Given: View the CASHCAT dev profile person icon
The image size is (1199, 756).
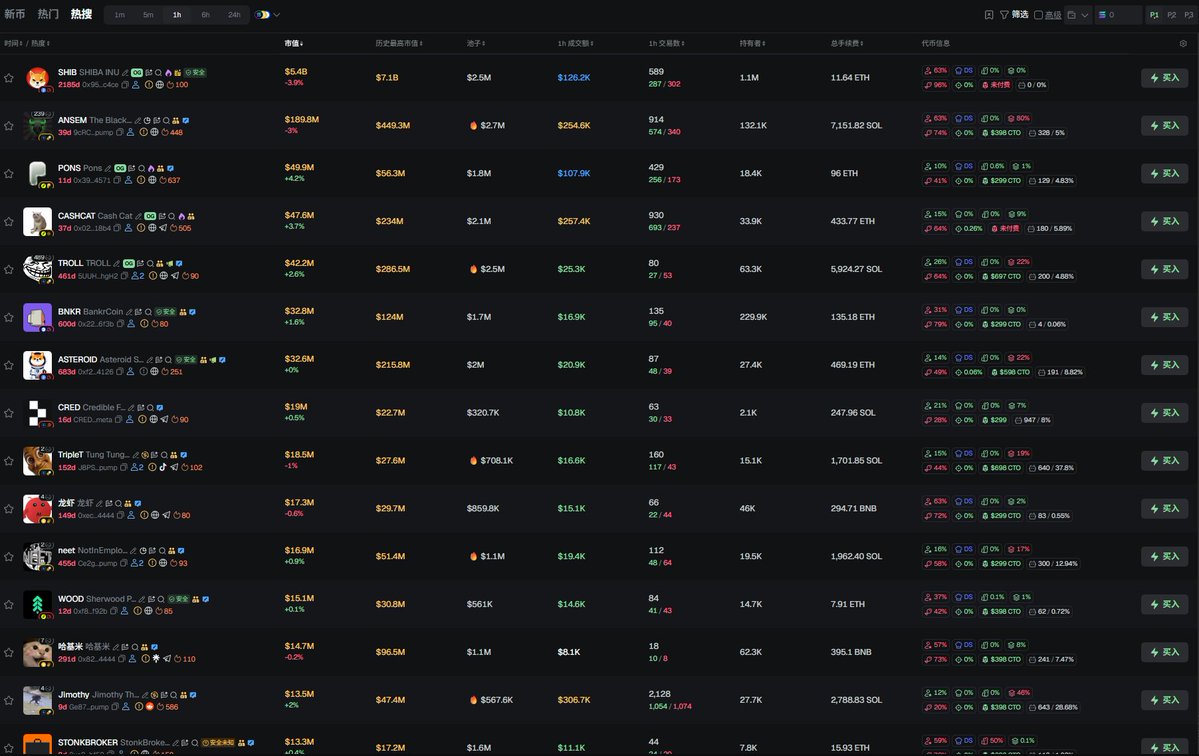Looking at the screenshot, I should tap(128, 228).
